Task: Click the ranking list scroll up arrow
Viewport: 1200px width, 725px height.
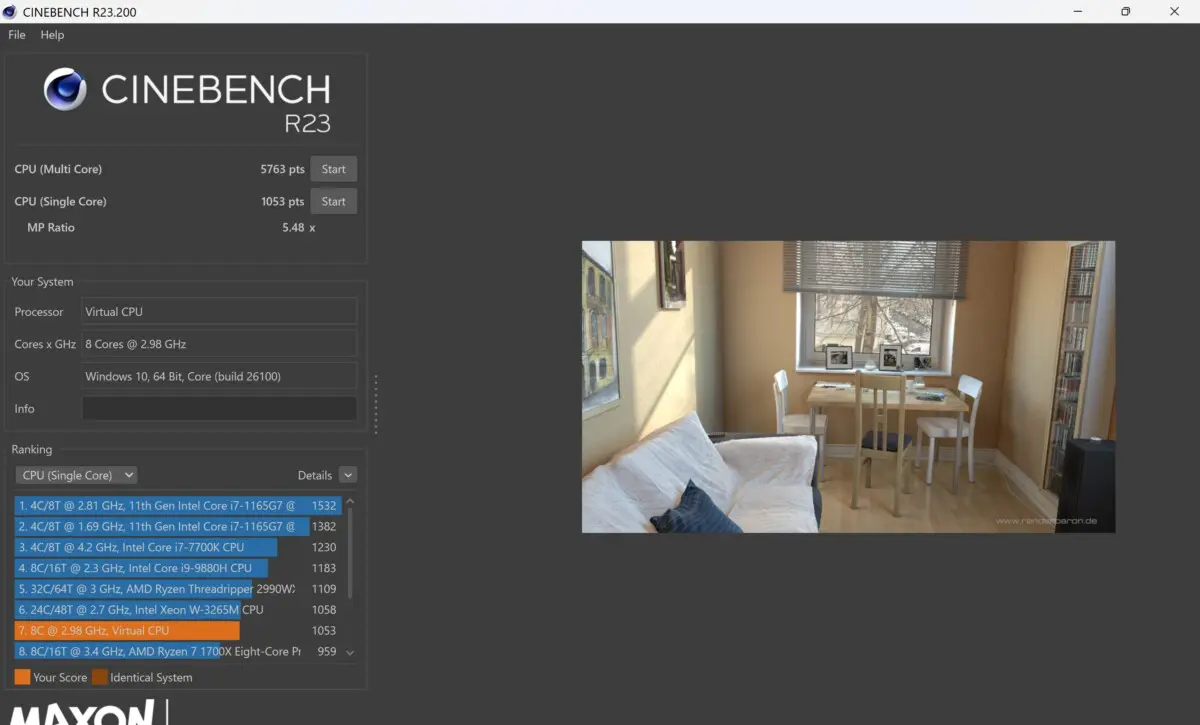Action: [x=350, y=502]
